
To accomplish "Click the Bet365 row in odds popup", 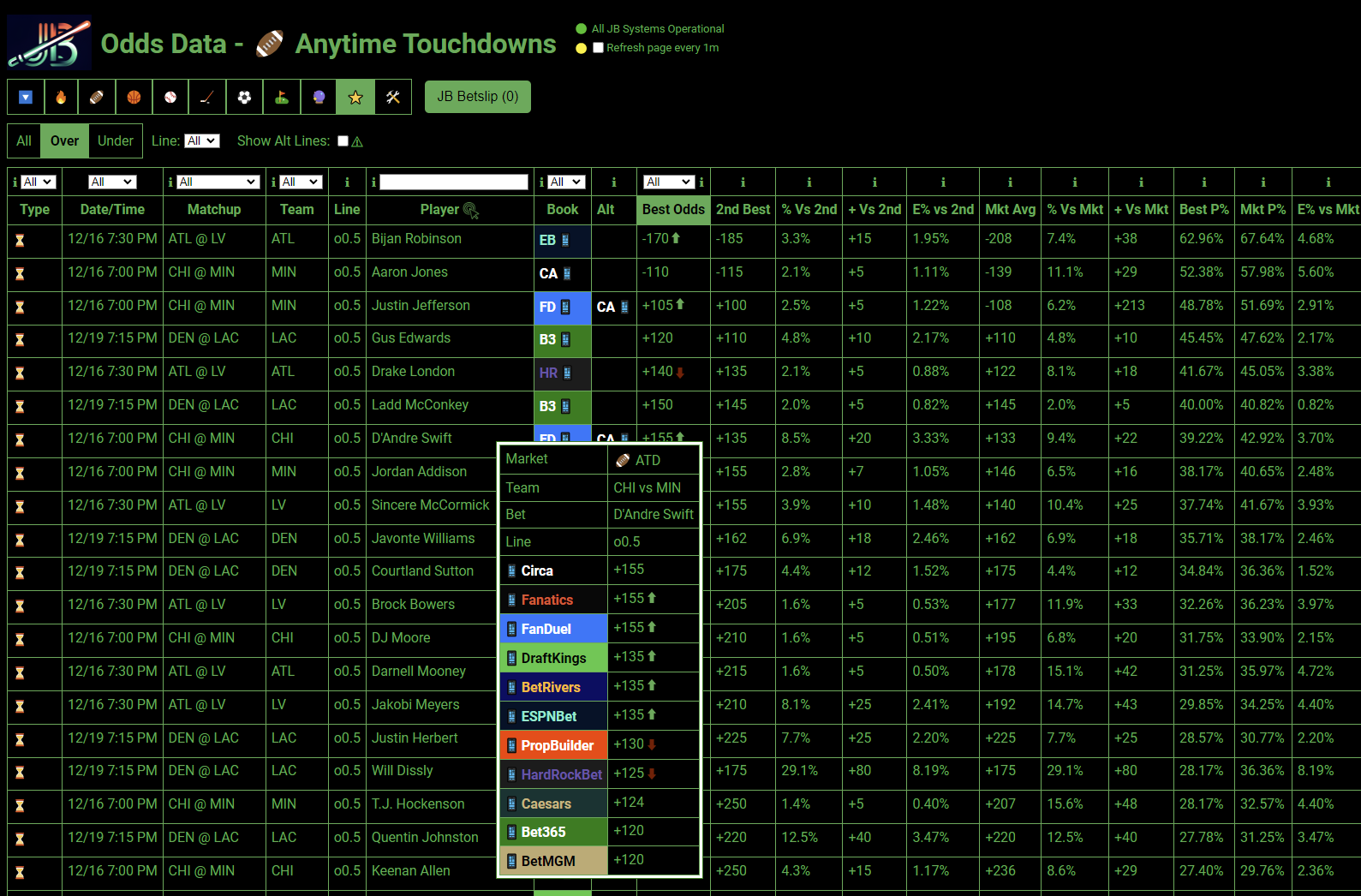I will (x=600, y=832).
